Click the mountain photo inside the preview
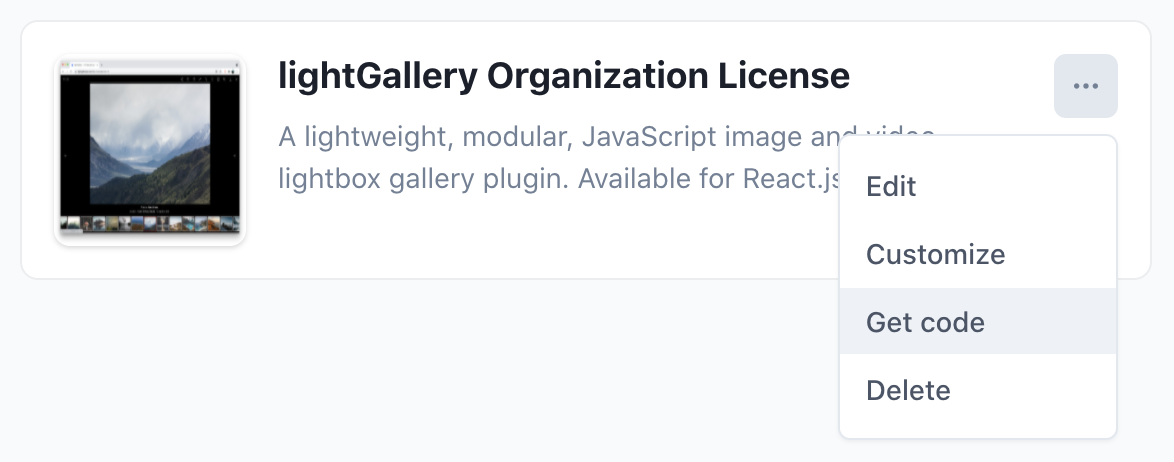The image size is (1174, 462). point(150,140)
